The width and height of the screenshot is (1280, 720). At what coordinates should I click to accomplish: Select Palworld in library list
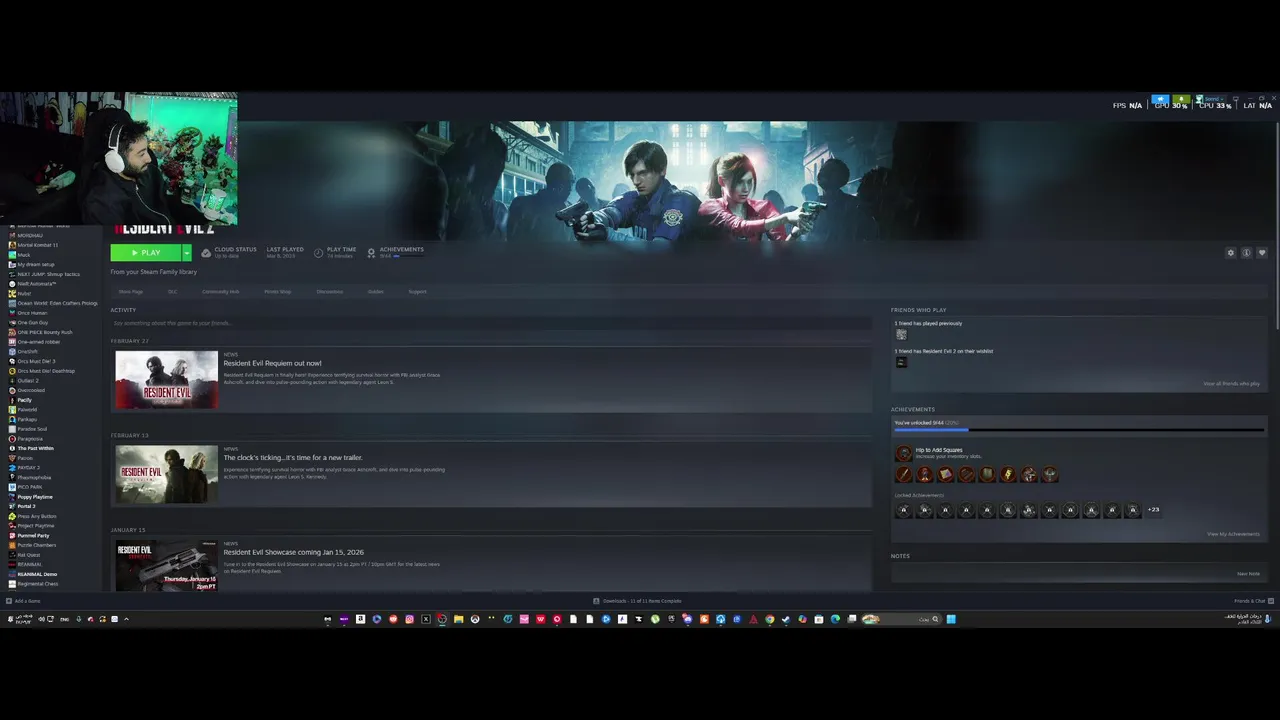(27, 410)
